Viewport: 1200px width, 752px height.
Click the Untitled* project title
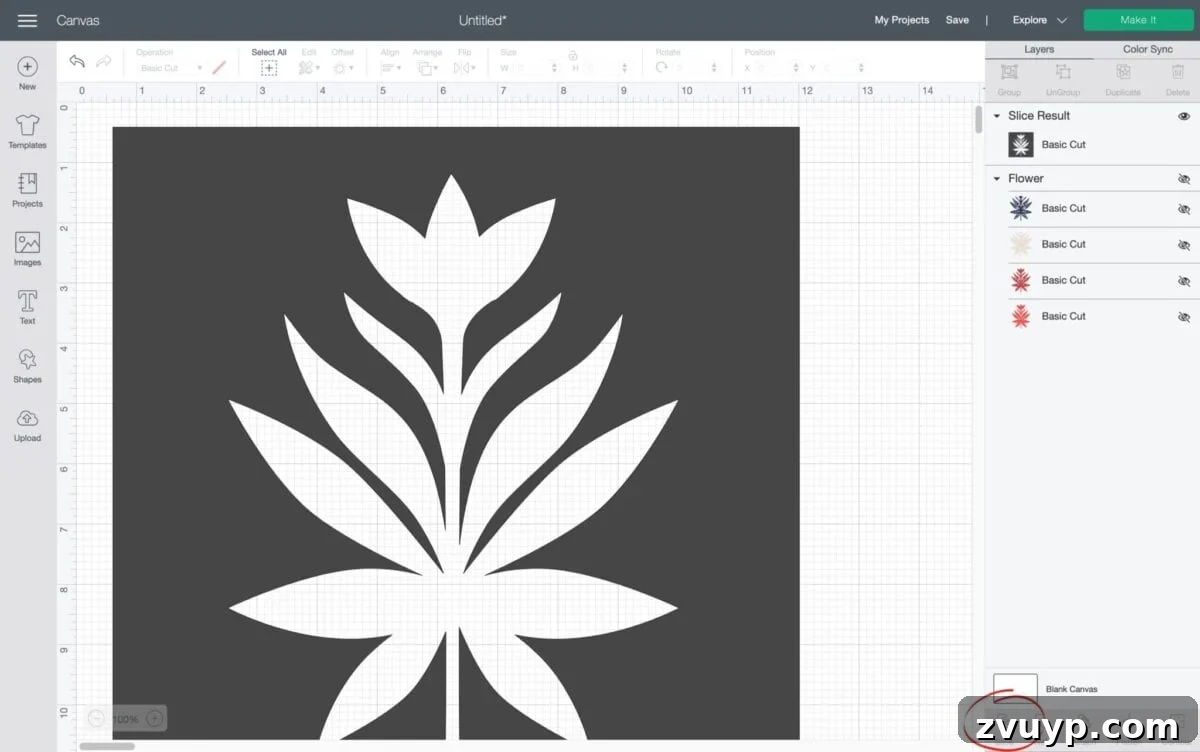click(x=482, y=20)
